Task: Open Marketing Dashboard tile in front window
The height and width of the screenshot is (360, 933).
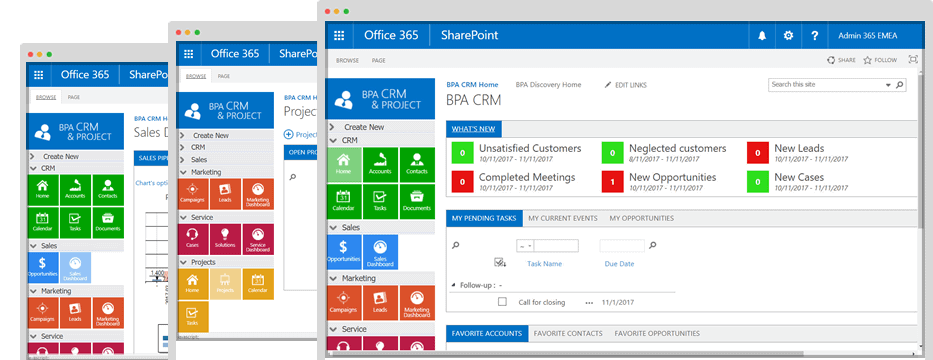Action: pyautogui.click(x=417, y=302)
